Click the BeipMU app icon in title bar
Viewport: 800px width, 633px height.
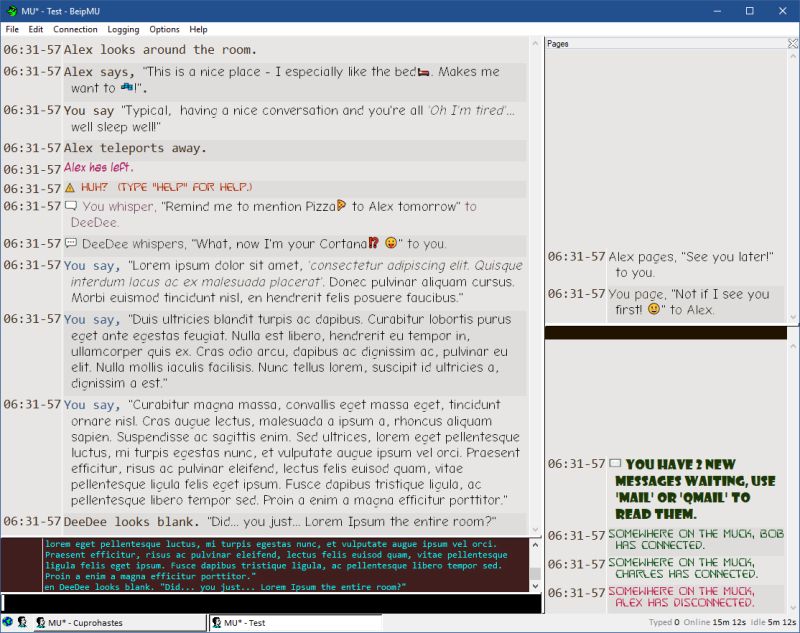click(x=12, y=11)
